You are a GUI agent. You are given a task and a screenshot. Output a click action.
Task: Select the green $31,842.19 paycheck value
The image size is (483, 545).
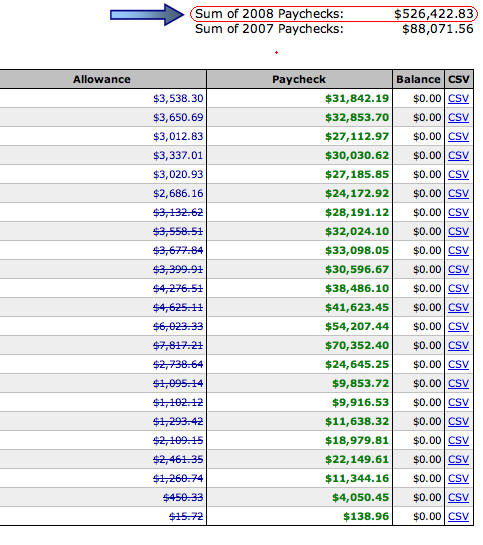pos(357,99)
